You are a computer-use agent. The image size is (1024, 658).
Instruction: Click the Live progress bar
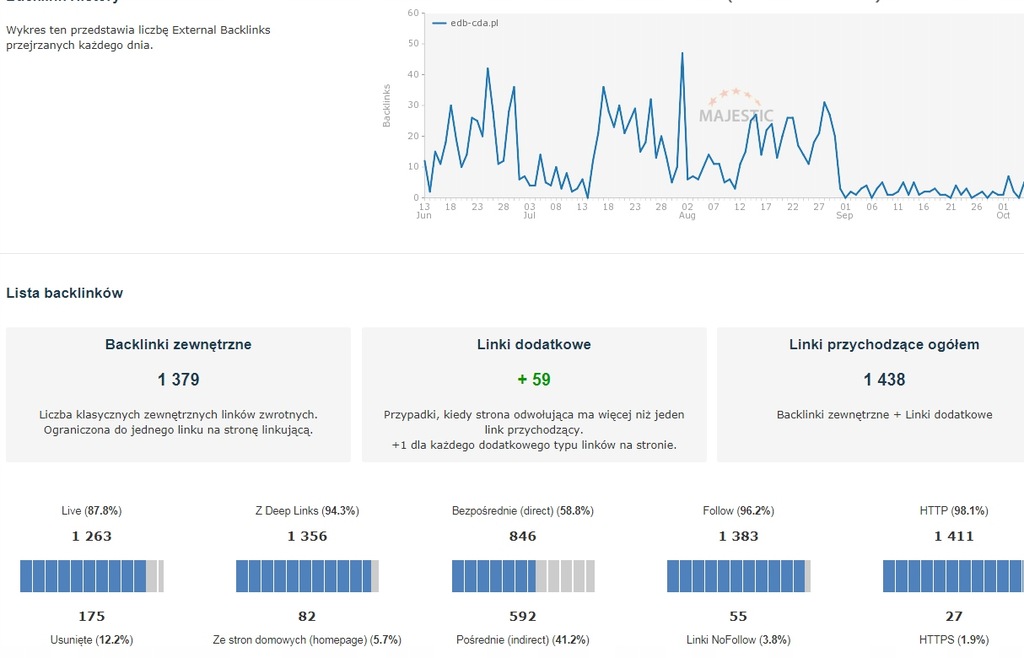(x=91, y=576)
